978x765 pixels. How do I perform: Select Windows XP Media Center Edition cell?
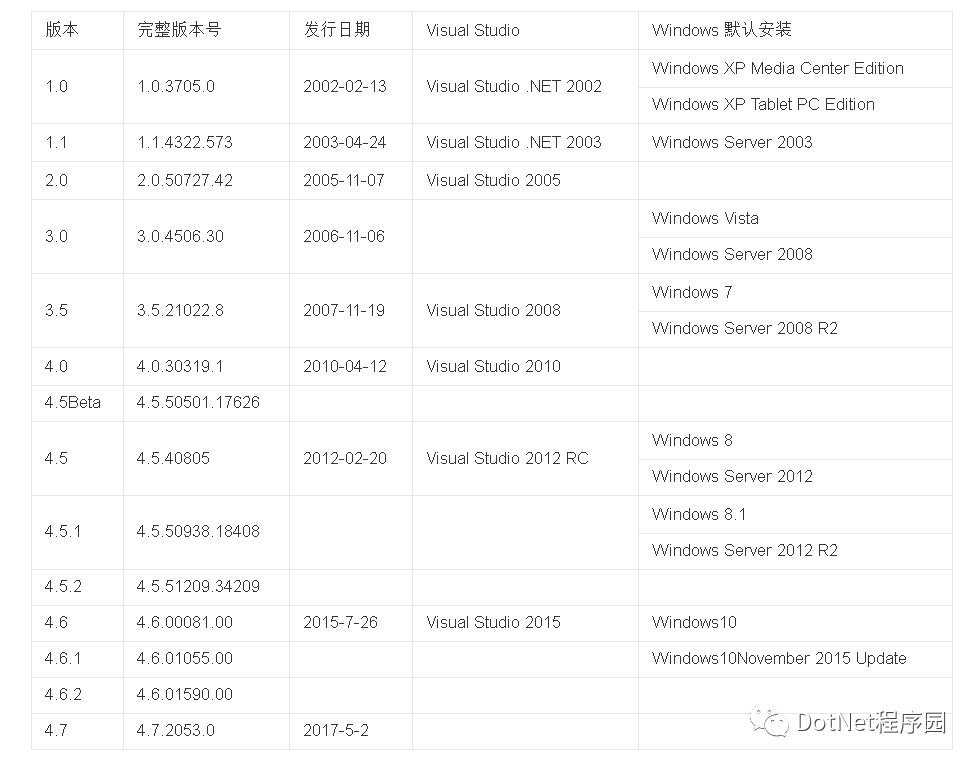(x=795, y=69)
